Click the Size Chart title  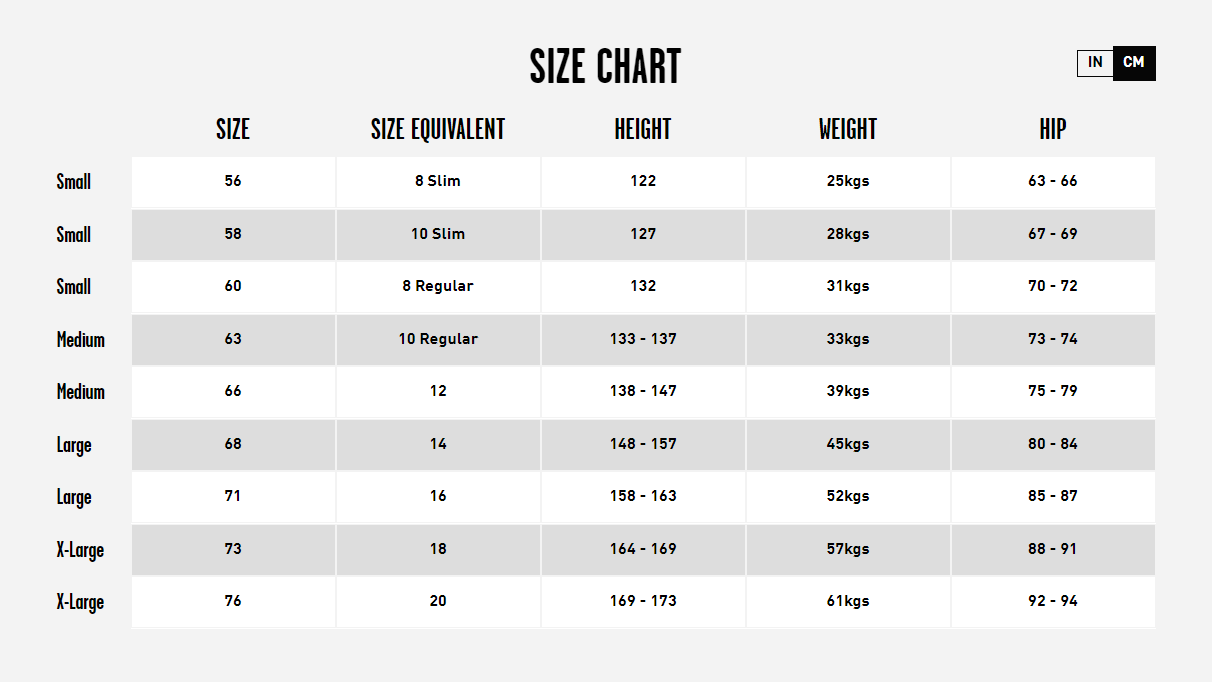pos(605,68)
